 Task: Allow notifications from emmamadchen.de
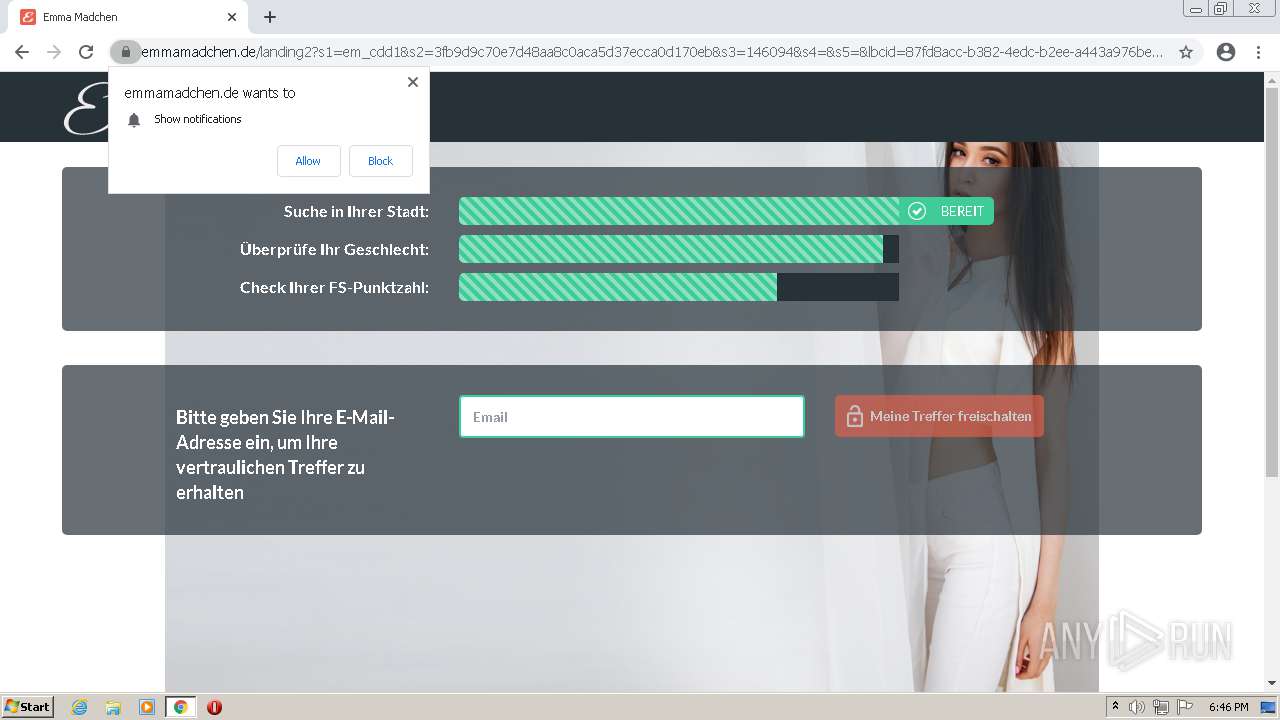tap(308, 161)
